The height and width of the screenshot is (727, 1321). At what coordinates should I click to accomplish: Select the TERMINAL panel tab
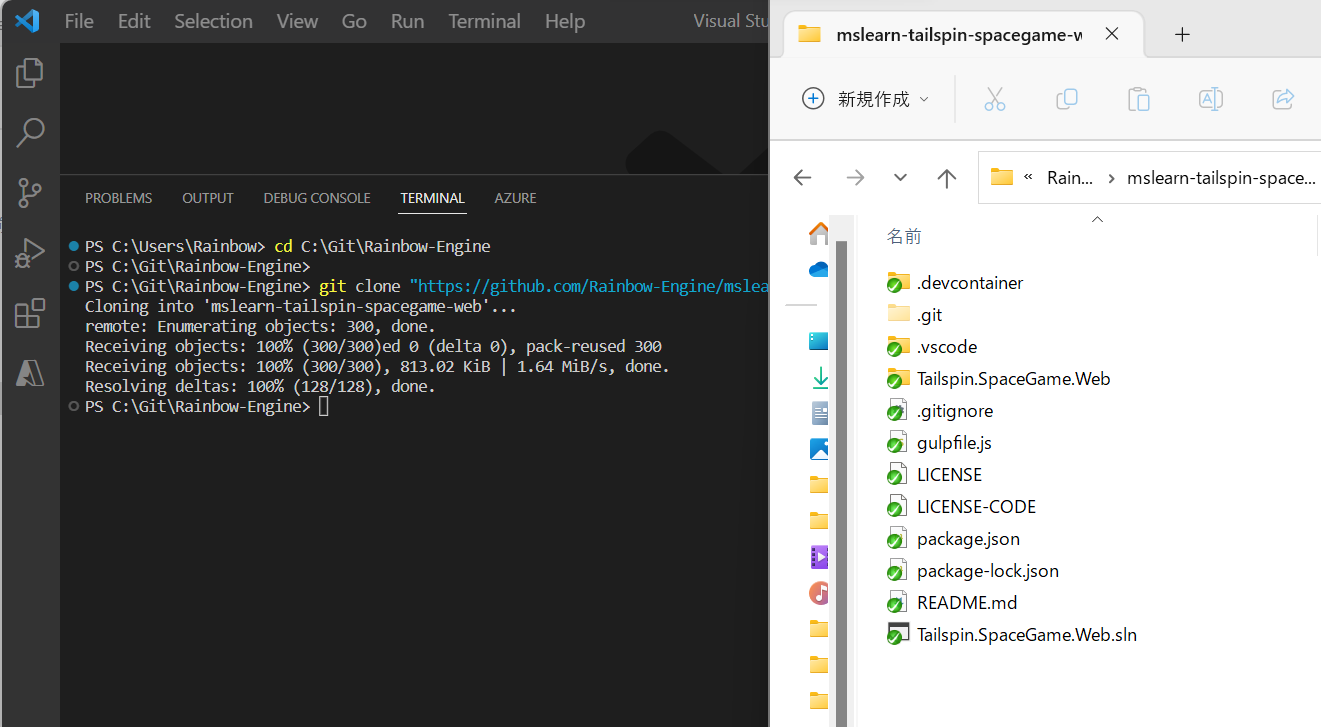tap(432, 198)
